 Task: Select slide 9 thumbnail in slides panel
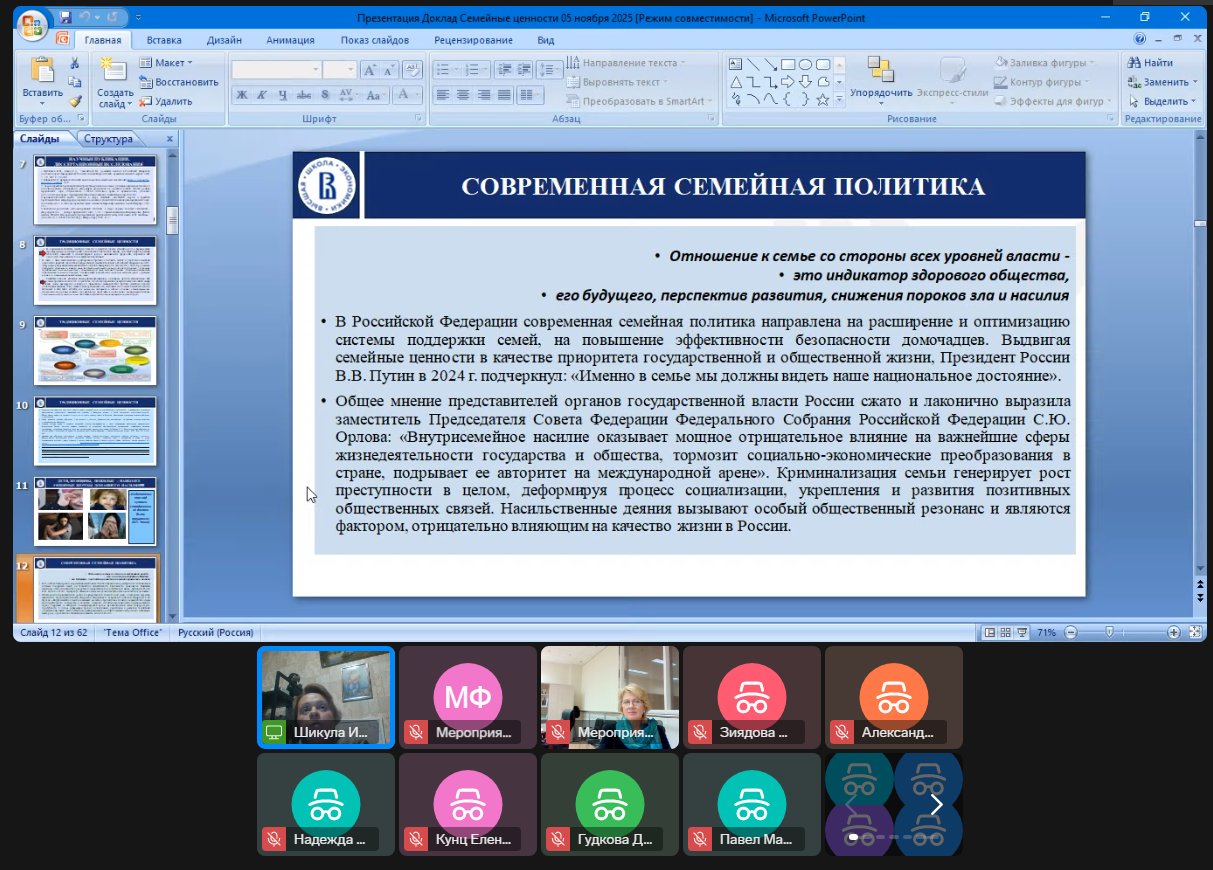96,351
